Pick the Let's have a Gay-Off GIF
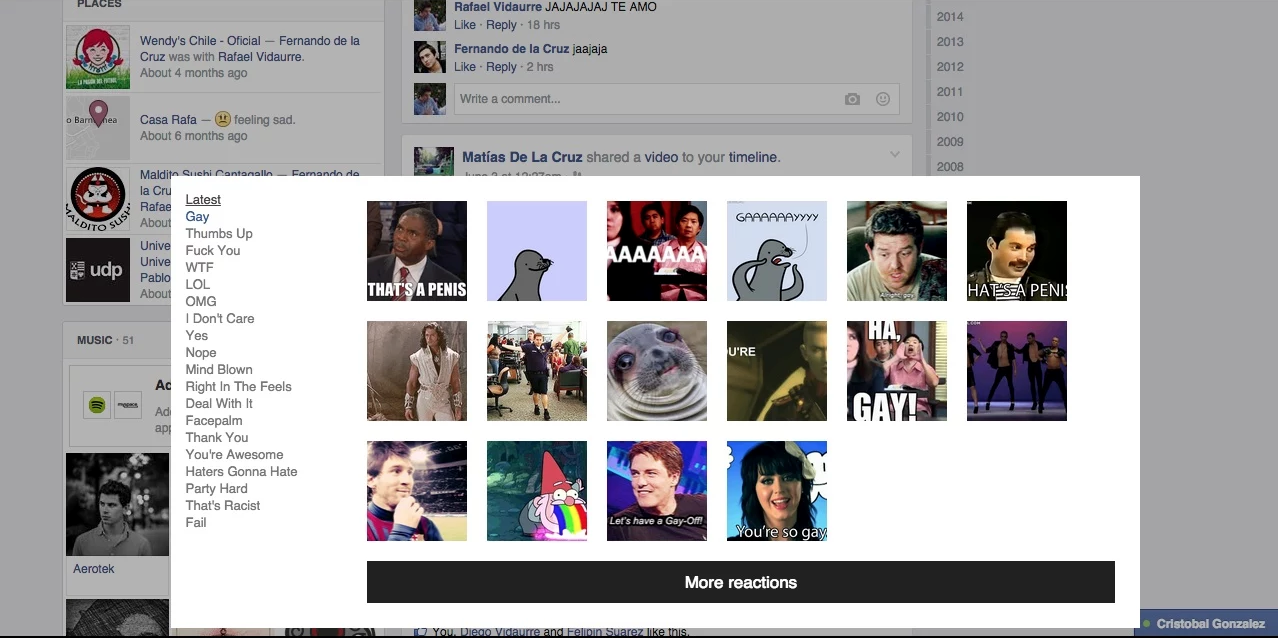Image resolution: width=1278 pixels, height=638 pixels. tap(657, 491)
